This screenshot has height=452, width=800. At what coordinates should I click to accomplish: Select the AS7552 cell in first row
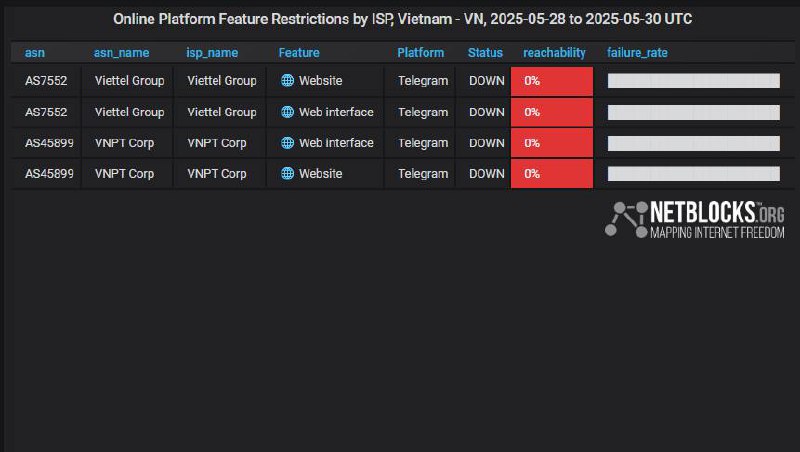pos(46,81)
